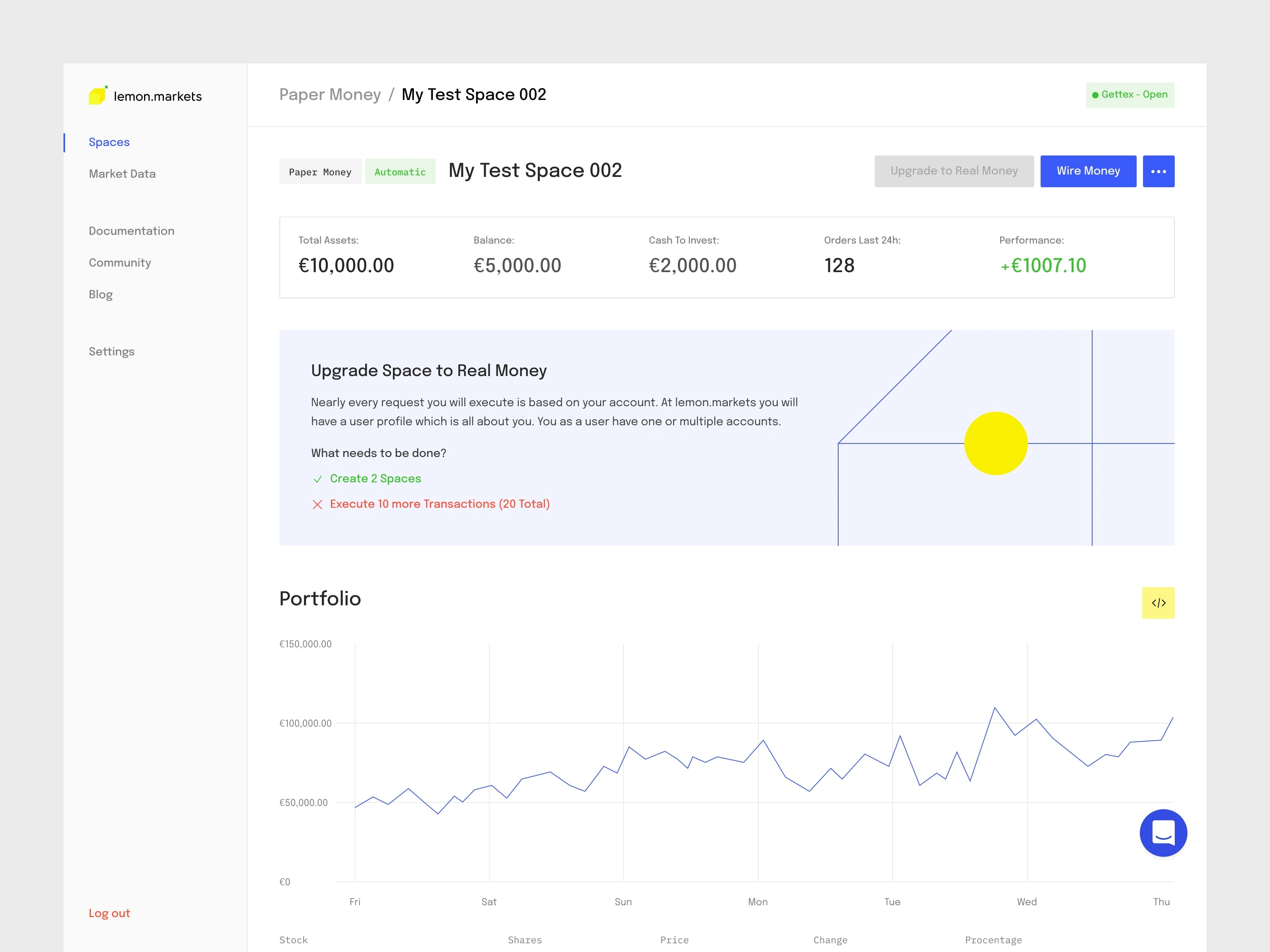Click the Mon label on the chart
1270x952 pixels.
[x=757, y=902]
